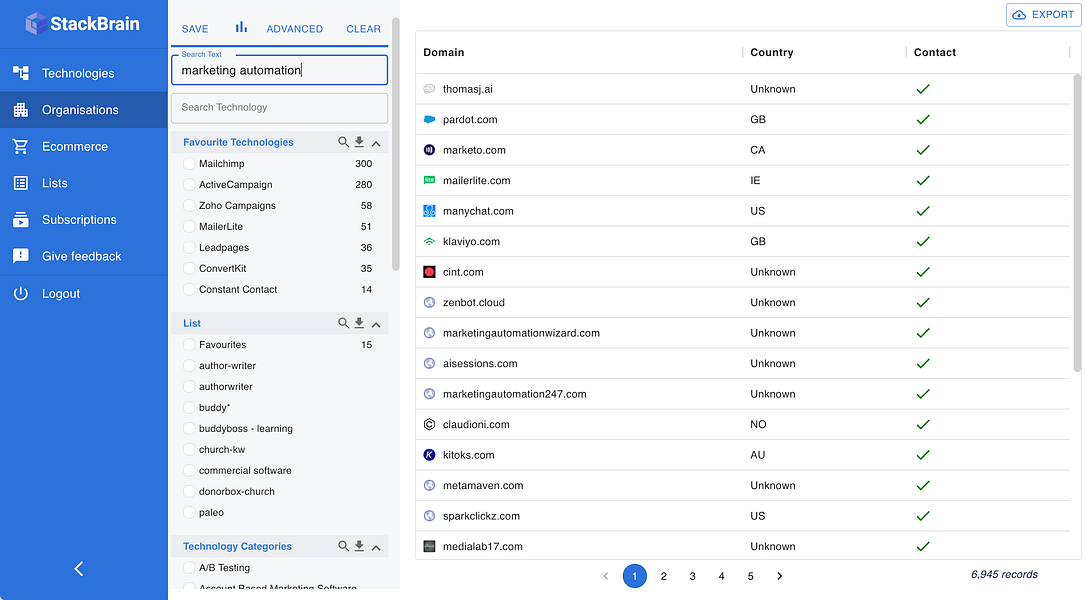Check the ConvertKit option
The height and width of the screenshot is (600, 1086).
click(188, 268)
